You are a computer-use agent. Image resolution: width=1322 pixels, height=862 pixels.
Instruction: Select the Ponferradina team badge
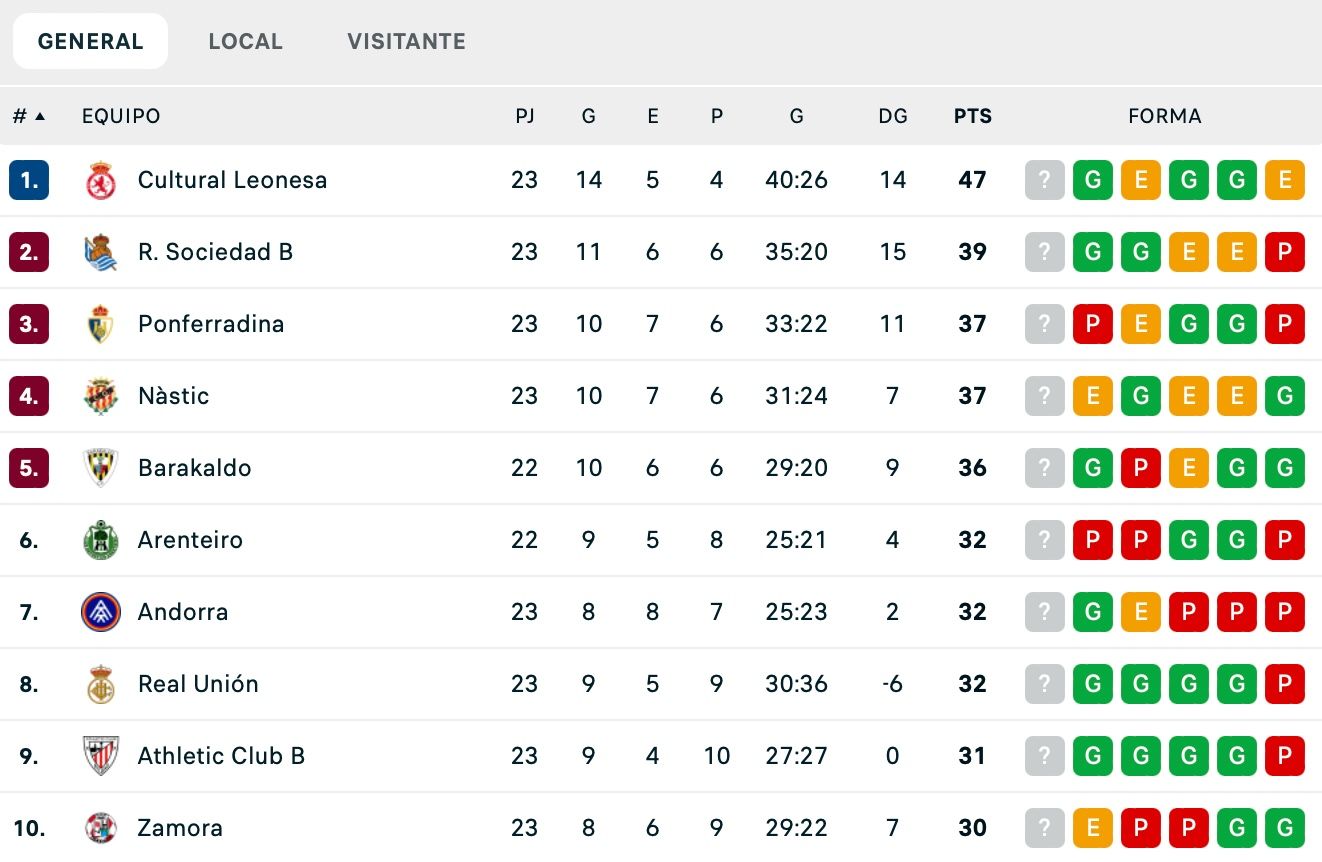pos(100,324)
